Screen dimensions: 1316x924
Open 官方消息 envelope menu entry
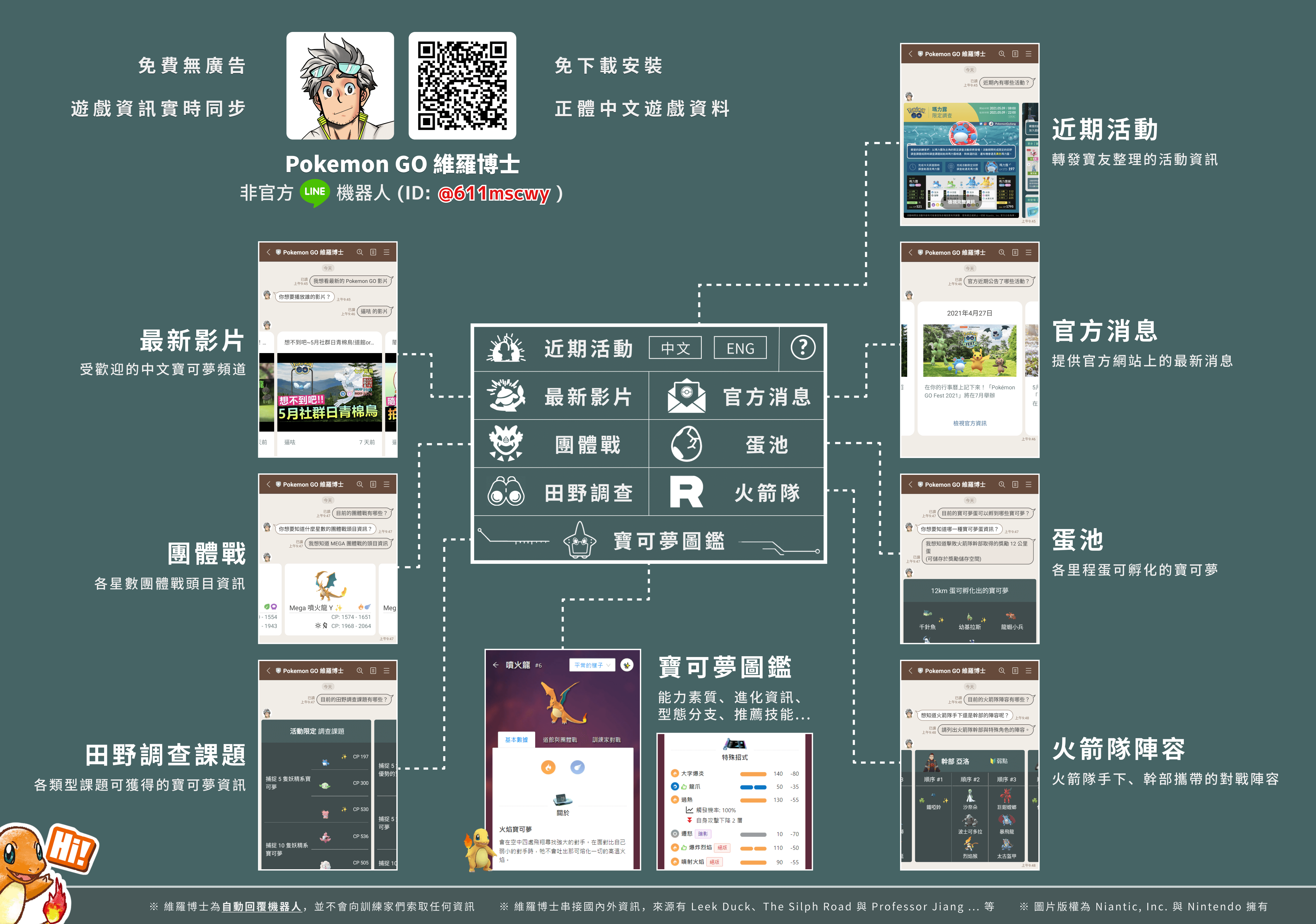[687, 396]
